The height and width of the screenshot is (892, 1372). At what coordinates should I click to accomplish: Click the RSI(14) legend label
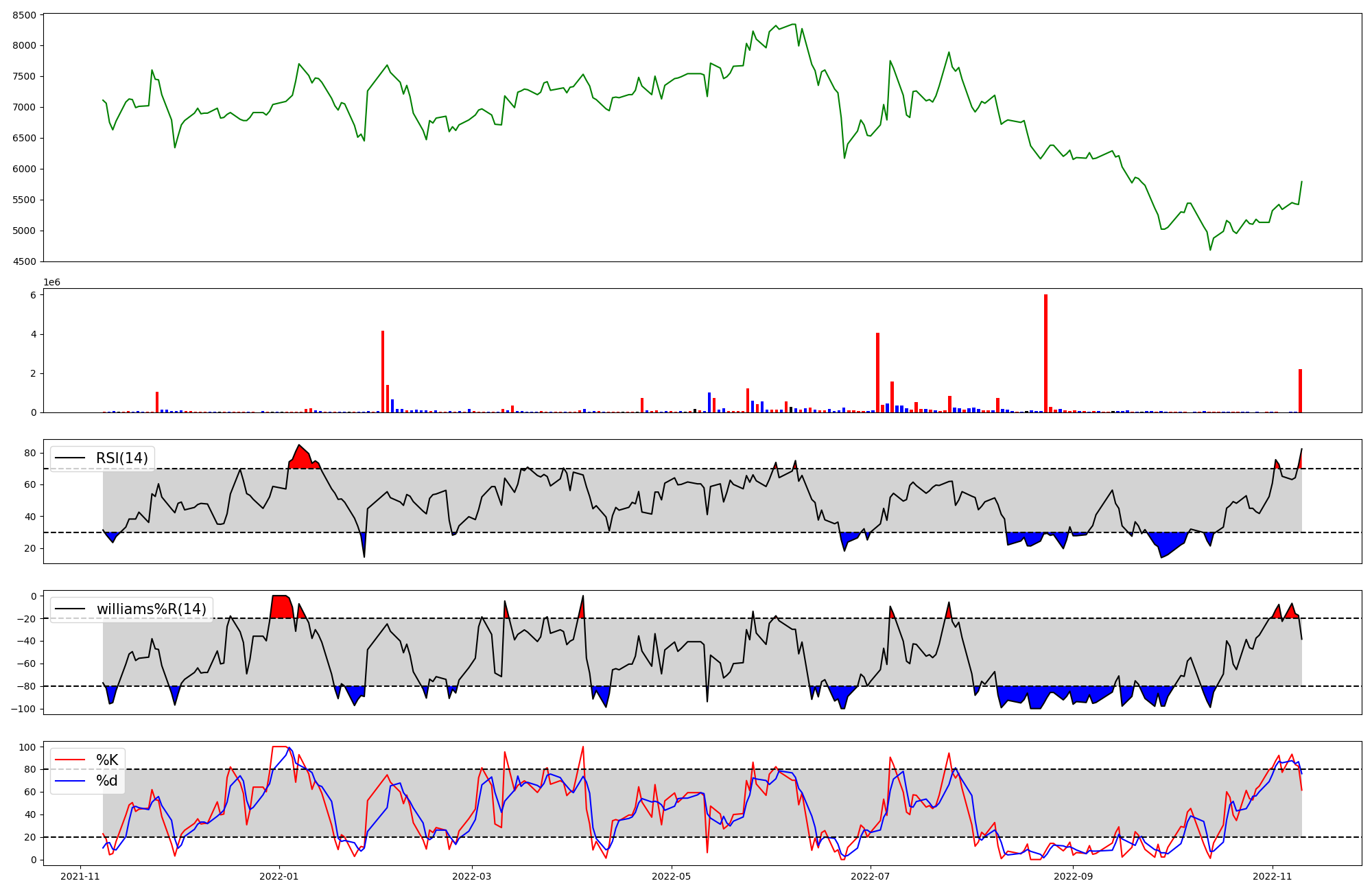(121, 458)
